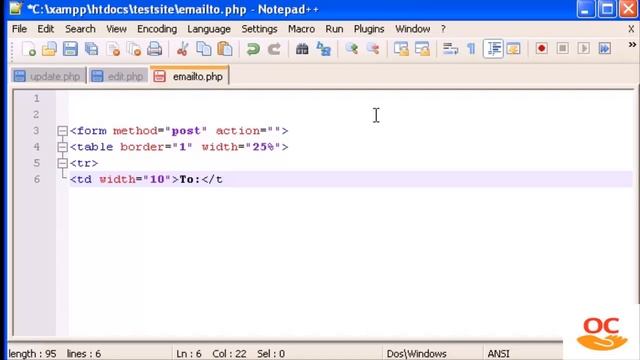Image resolution: width=640 pixels, height=360 pixels.
Task: Copy selection with the Copy icon
Action: tap(203, 49)
